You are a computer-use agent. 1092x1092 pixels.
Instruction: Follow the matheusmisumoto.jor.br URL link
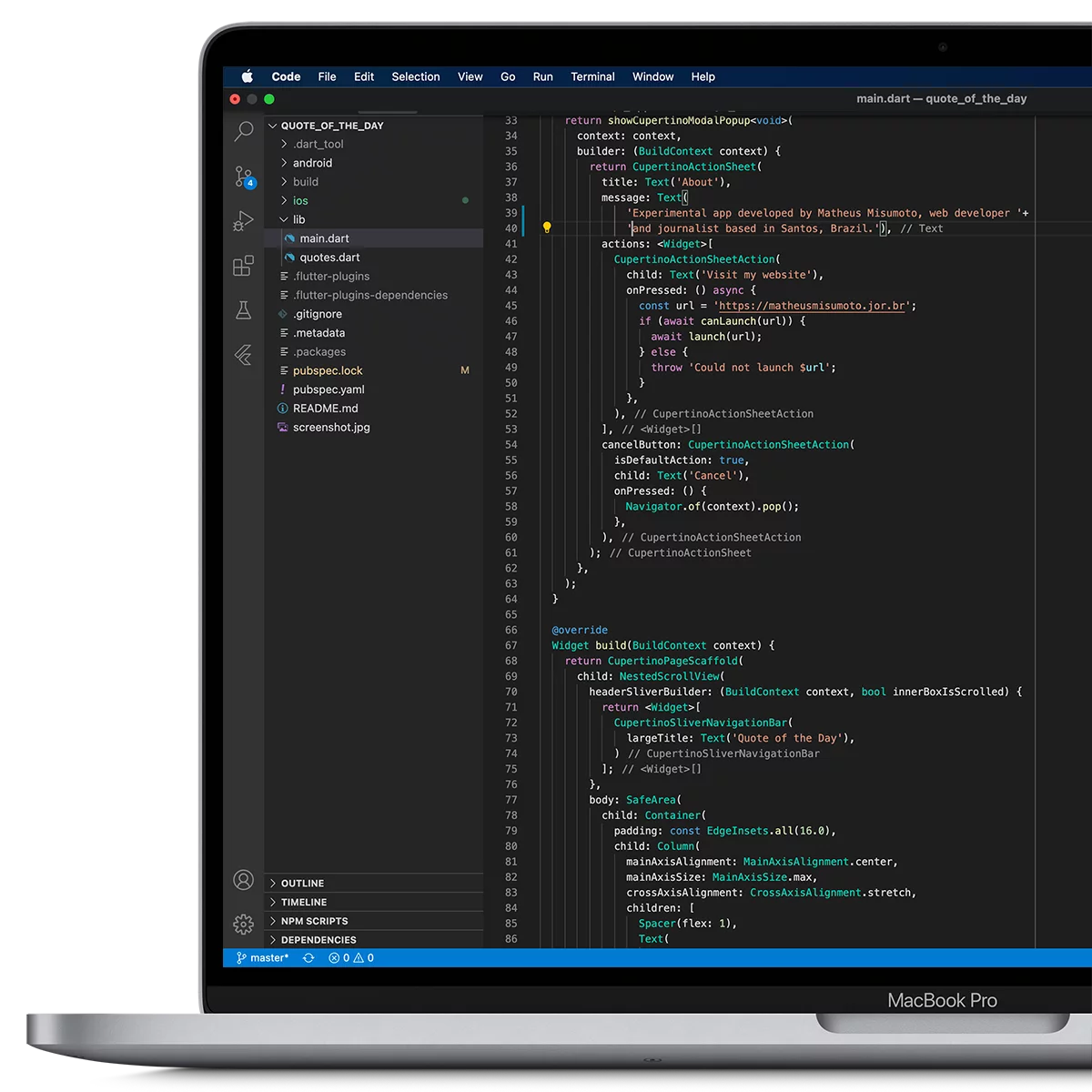pos(812,306)
